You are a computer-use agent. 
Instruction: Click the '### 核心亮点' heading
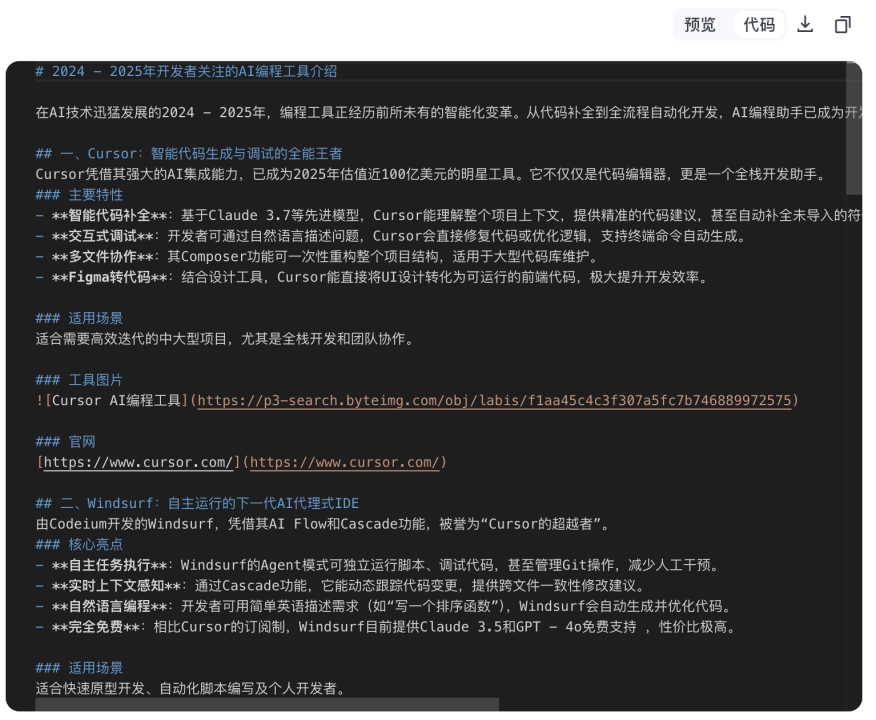coord(79,545)
